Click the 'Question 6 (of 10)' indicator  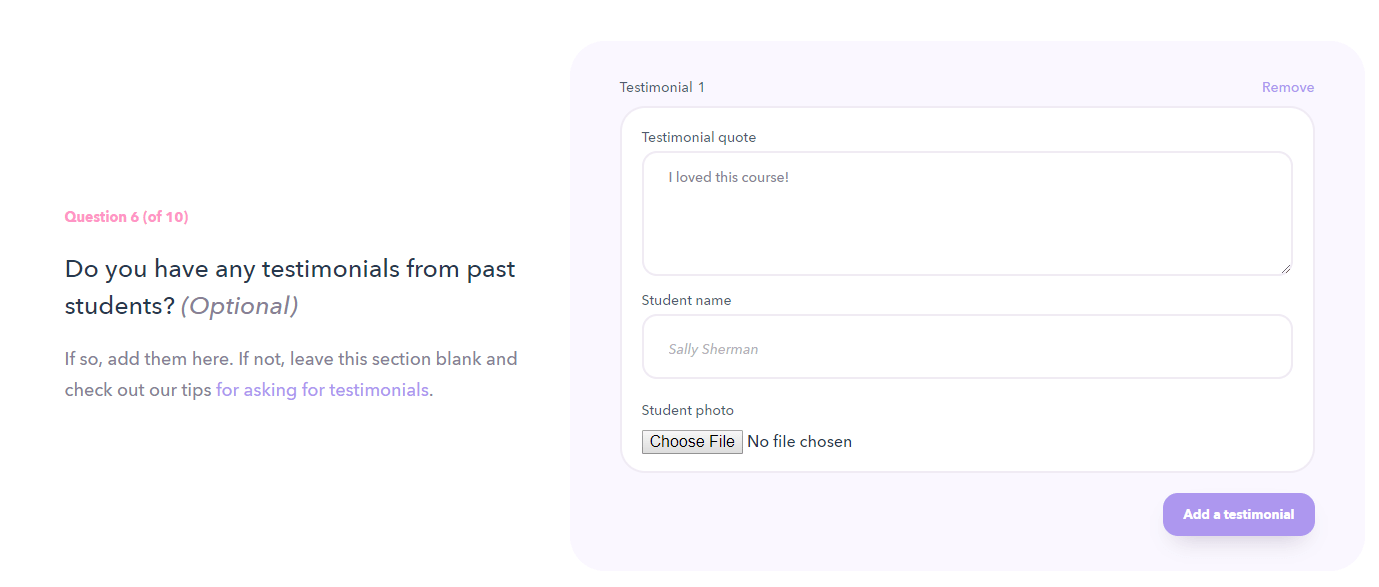pos(126,217)
